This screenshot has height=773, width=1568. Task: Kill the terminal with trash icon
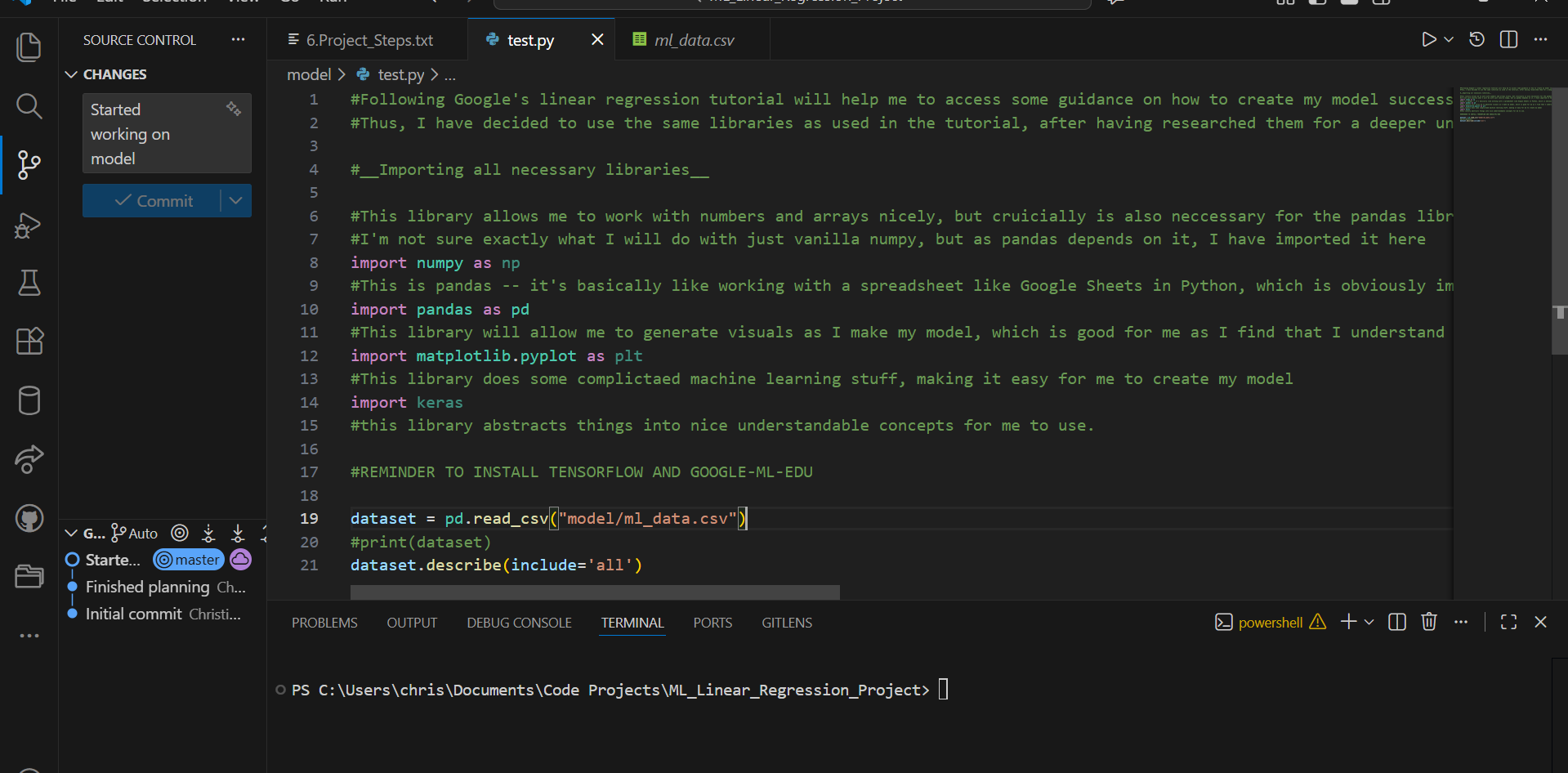coord(1428,623)
